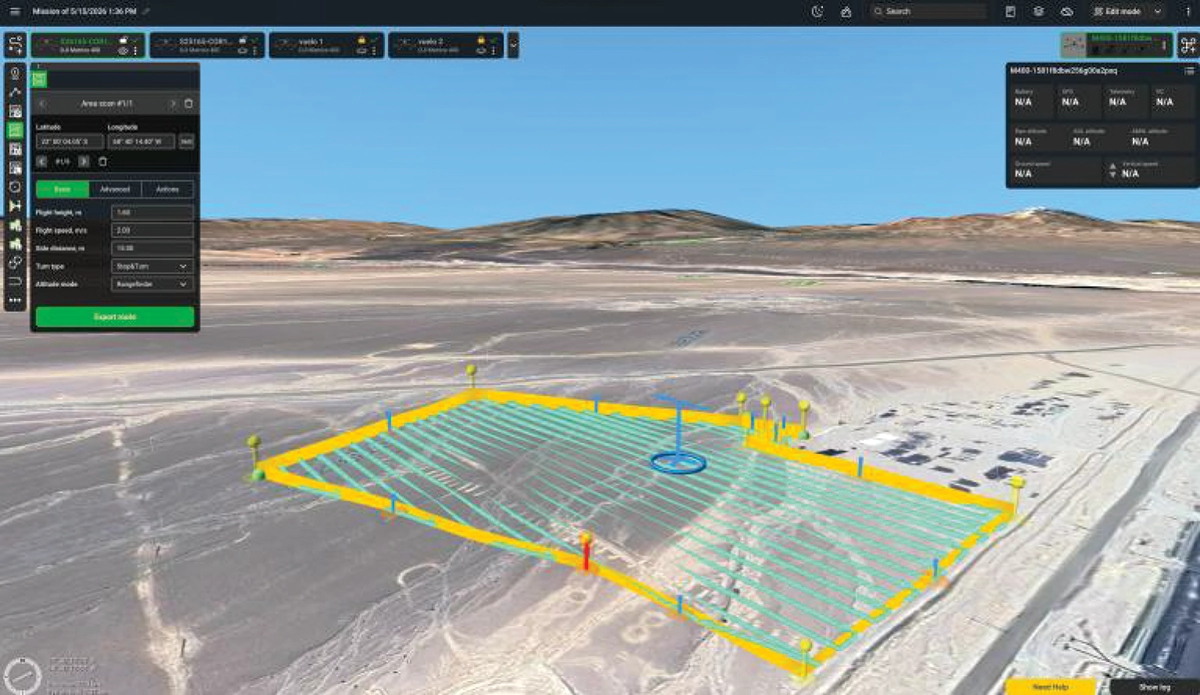Click the green Export route button

115,317
